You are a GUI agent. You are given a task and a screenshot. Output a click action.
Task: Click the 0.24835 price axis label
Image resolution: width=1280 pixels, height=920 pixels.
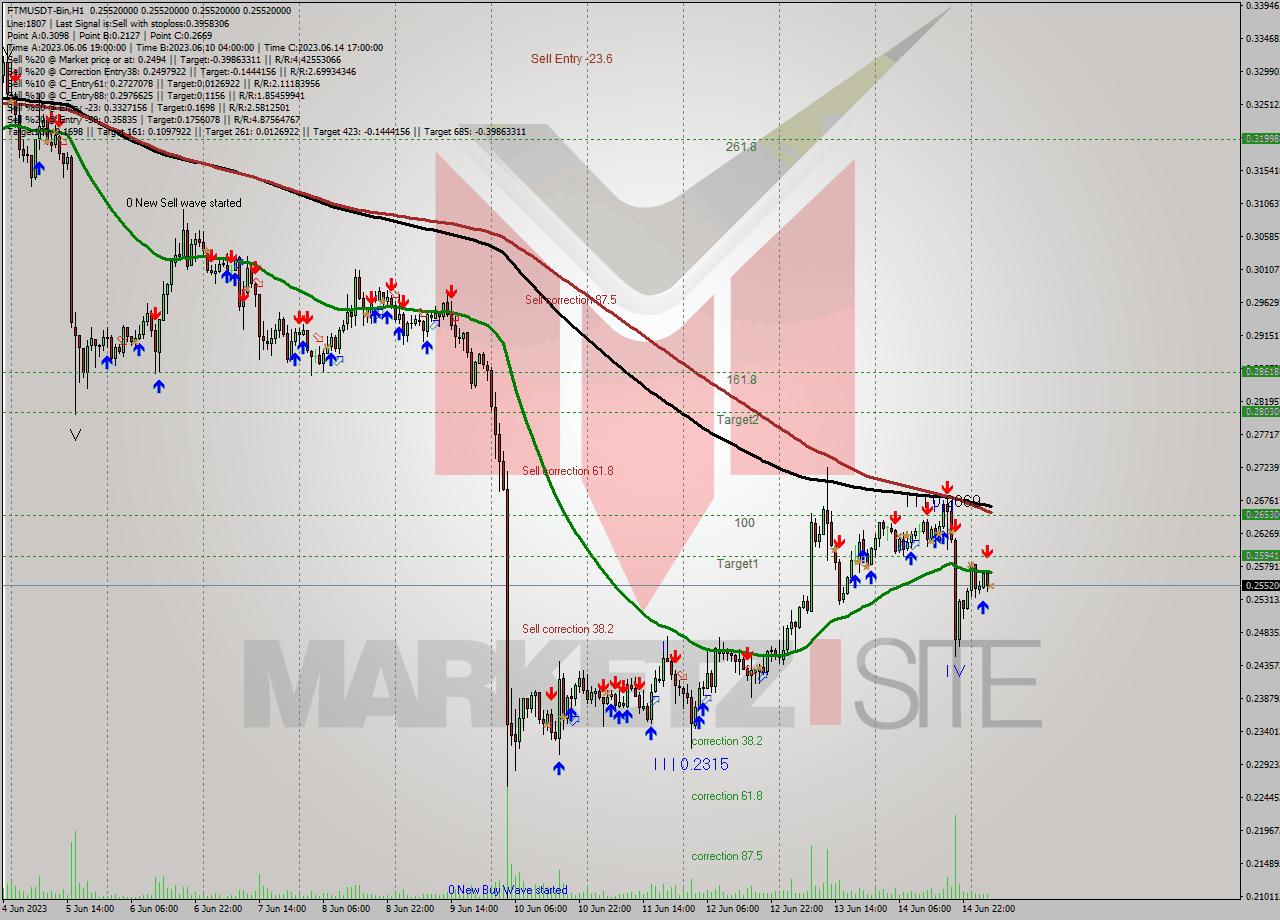tap(1263, 632)
